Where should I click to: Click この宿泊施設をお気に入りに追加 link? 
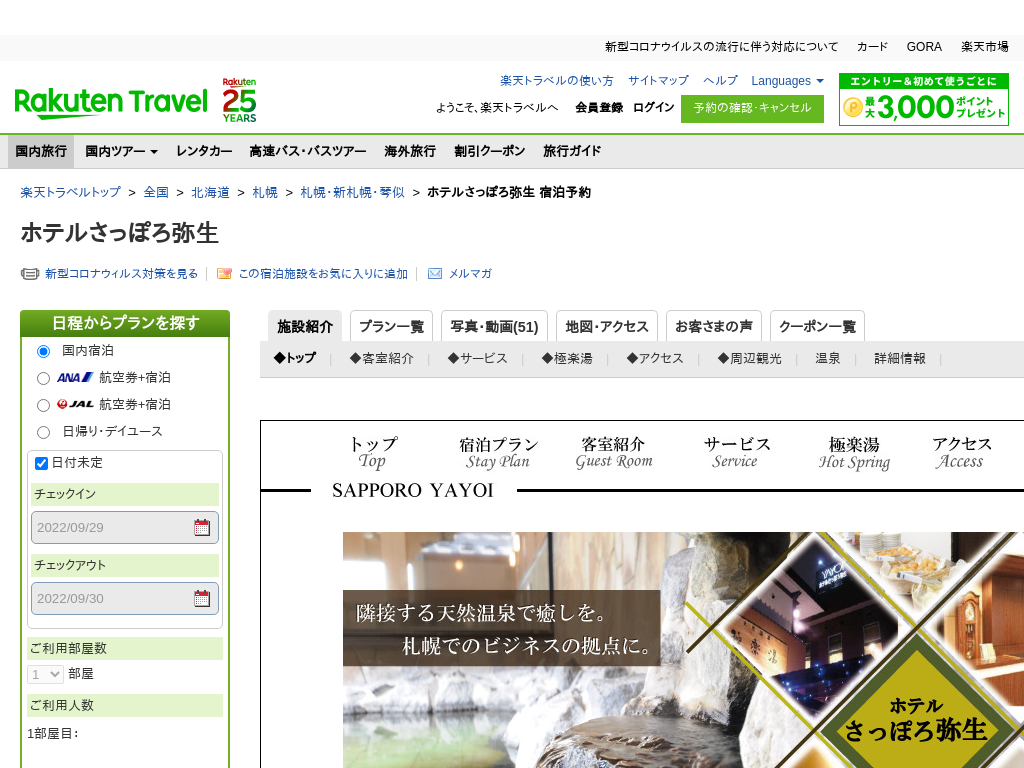click(323, 274)
